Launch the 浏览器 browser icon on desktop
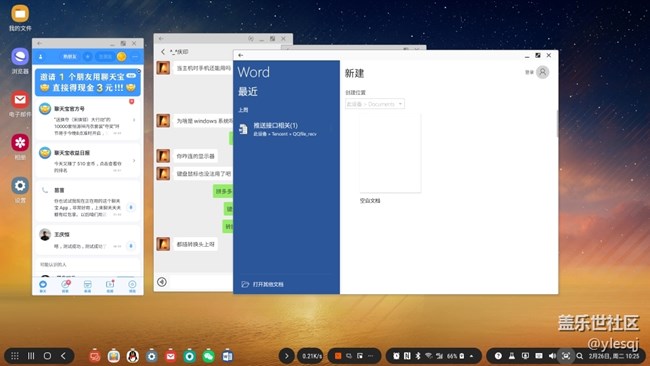Image resolution: width=650 pixels, height=366 pixels. point(20,56)
